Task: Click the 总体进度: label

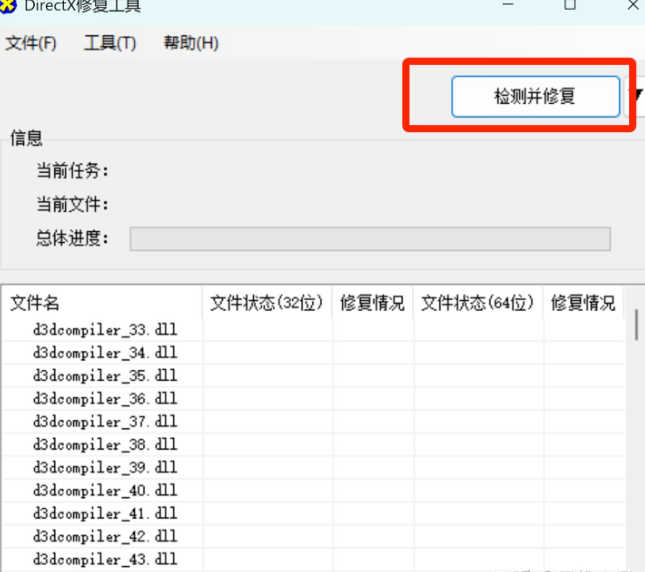Action: click(x=72, y=238)
